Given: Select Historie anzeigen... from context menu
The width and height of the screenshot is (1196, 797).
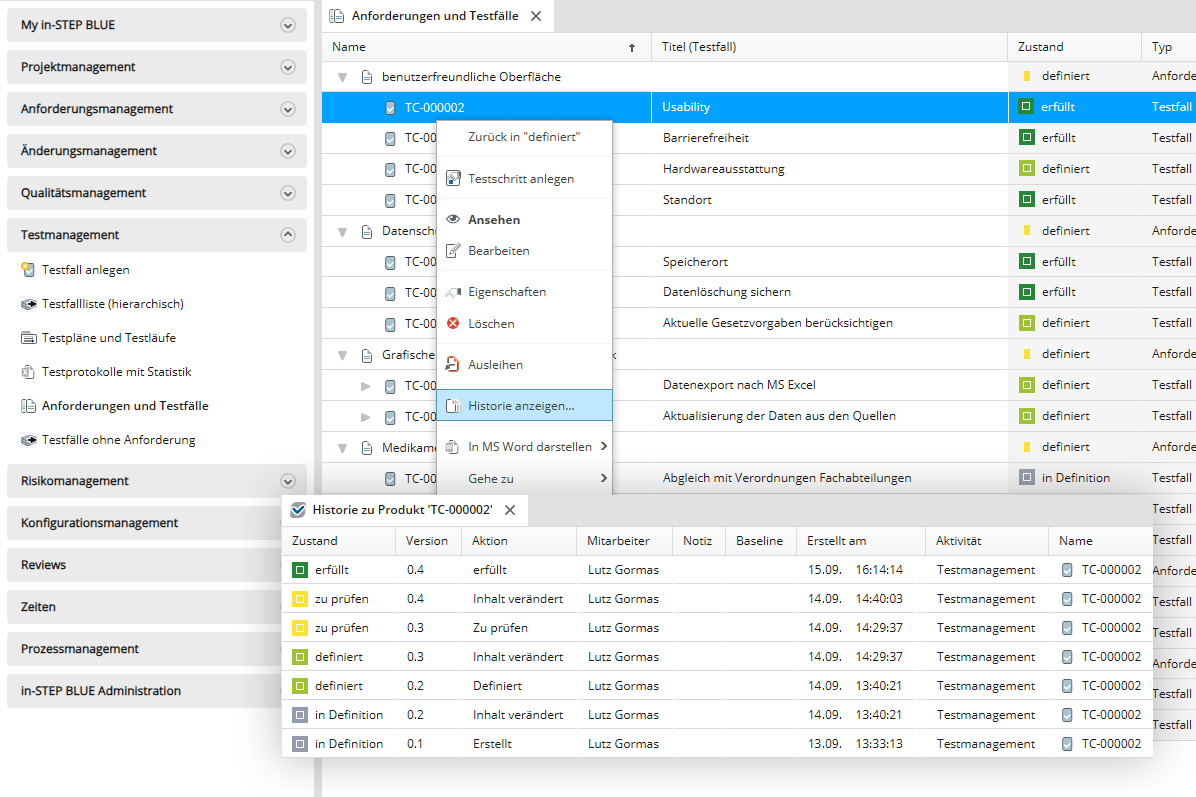Looking at the screenshot, I should pos(521,406).
